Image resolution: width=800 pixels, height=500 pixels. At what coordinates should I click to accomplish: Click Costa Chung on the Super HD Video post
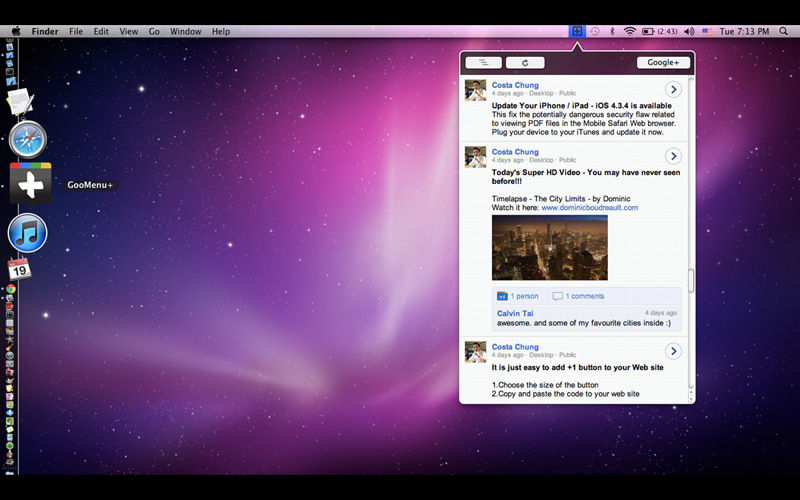click(515, 152)
